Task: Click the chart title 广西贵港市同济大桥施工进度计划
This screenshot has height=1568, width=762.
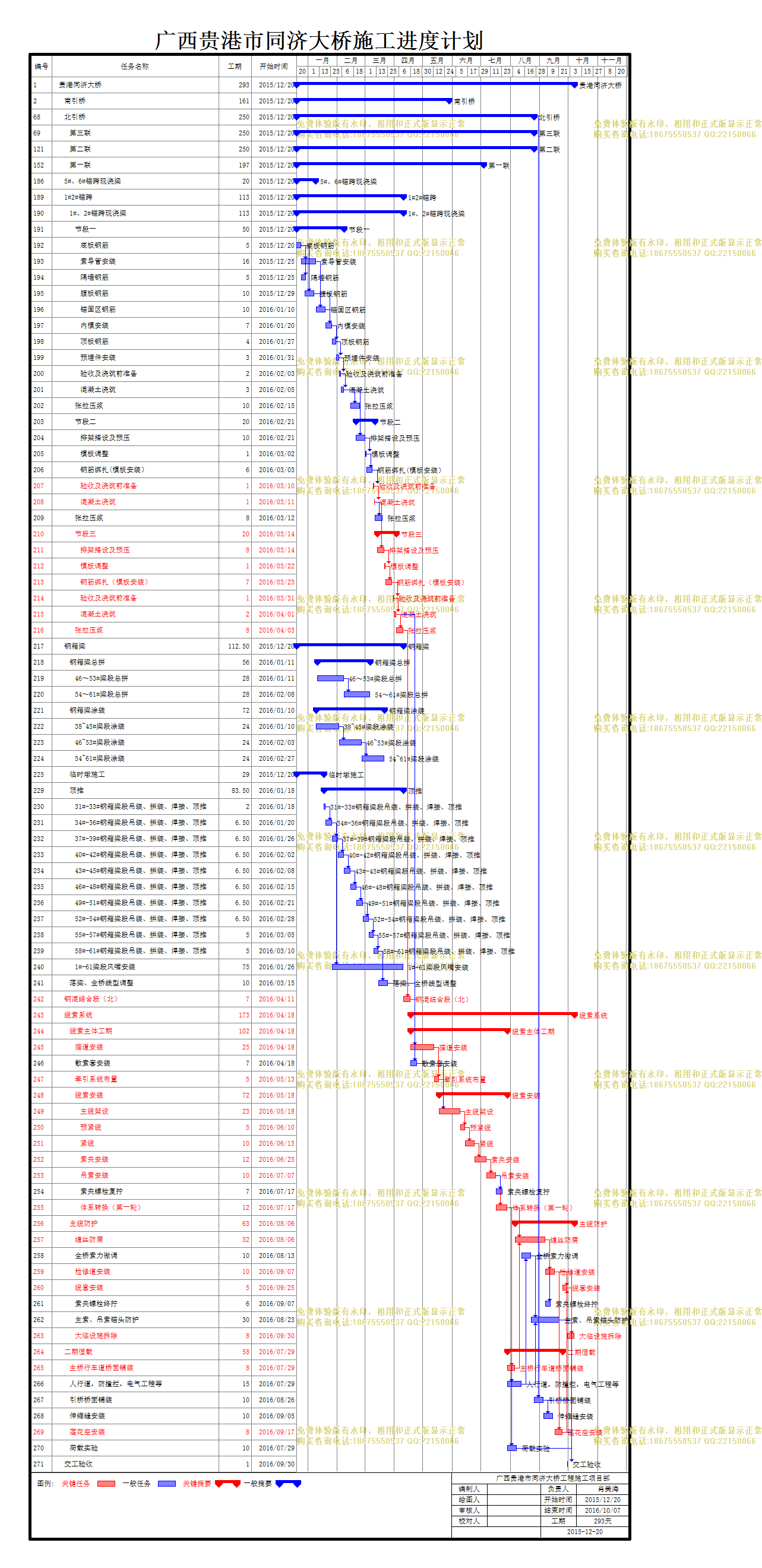Action: (318, 41)
